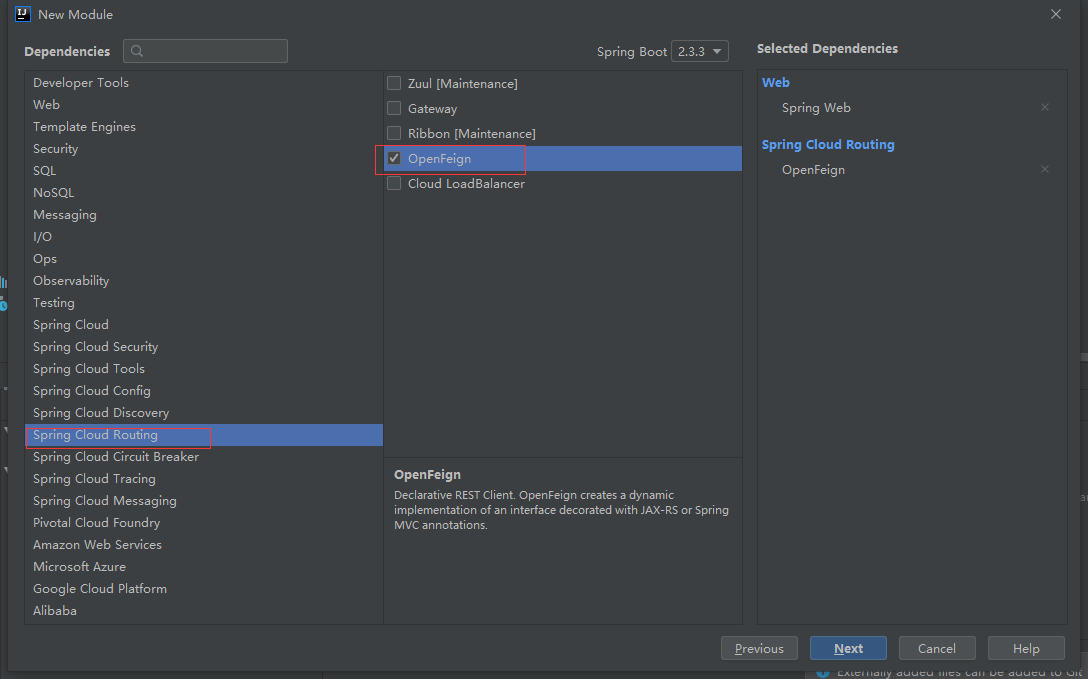
Task: Go back with the Previous button
Action: [759, 648]
